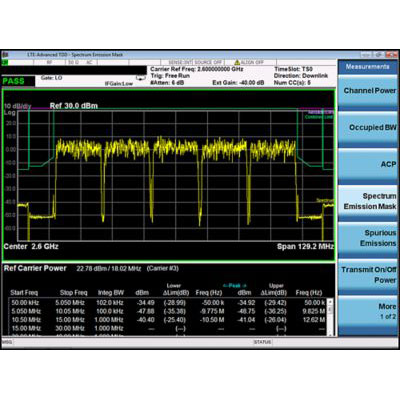The width and height of the screenshot is (400, 400).
Task: Select Spectrum Emission Mask softkey
Action: [369, 202]
